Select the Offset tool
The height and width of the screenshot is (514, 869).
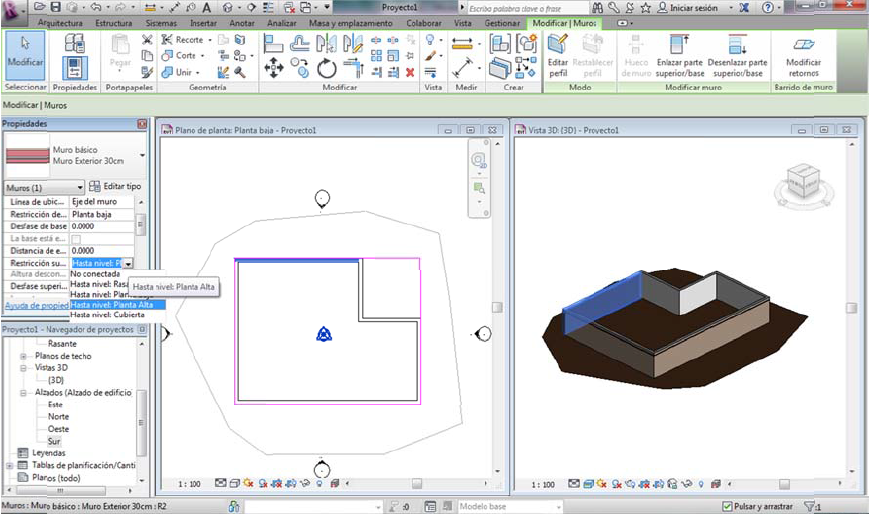(x=300, y=43)
